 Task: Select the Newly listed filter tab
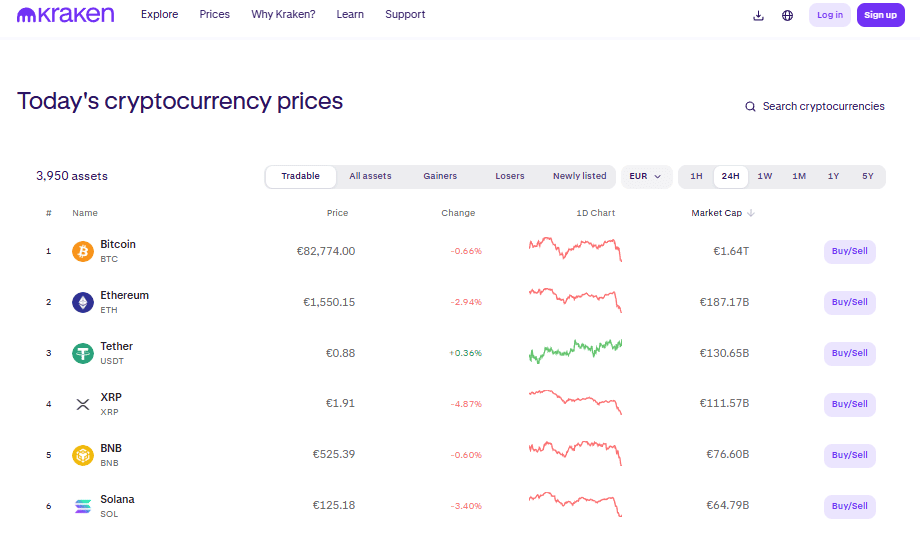tap(580, 176)
